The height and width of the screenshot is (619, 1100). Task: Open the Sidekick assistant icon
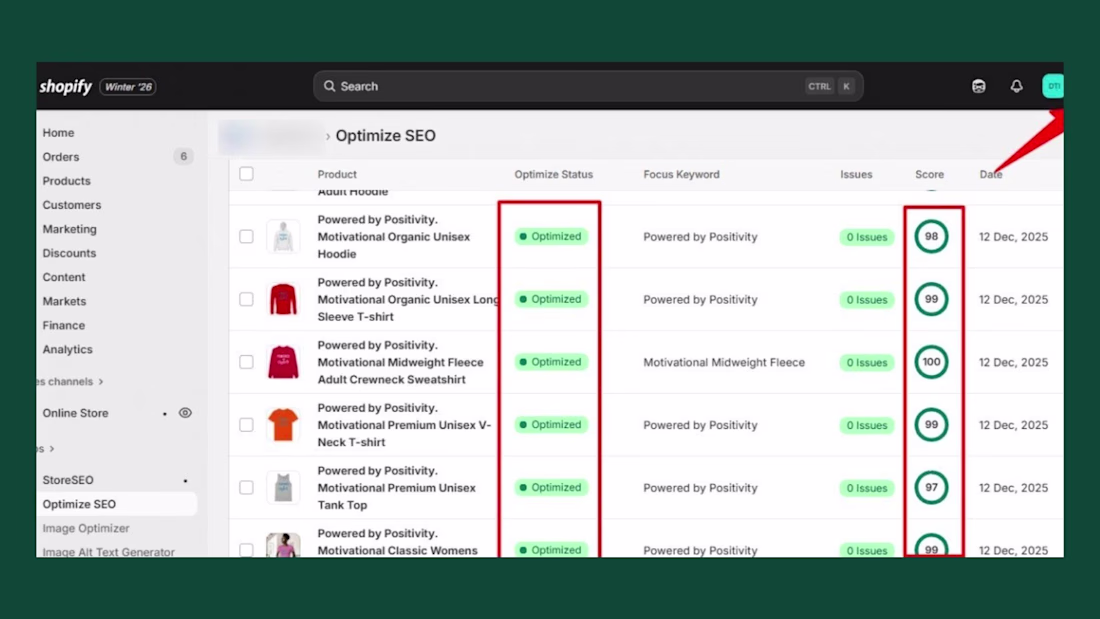[979, 86]
